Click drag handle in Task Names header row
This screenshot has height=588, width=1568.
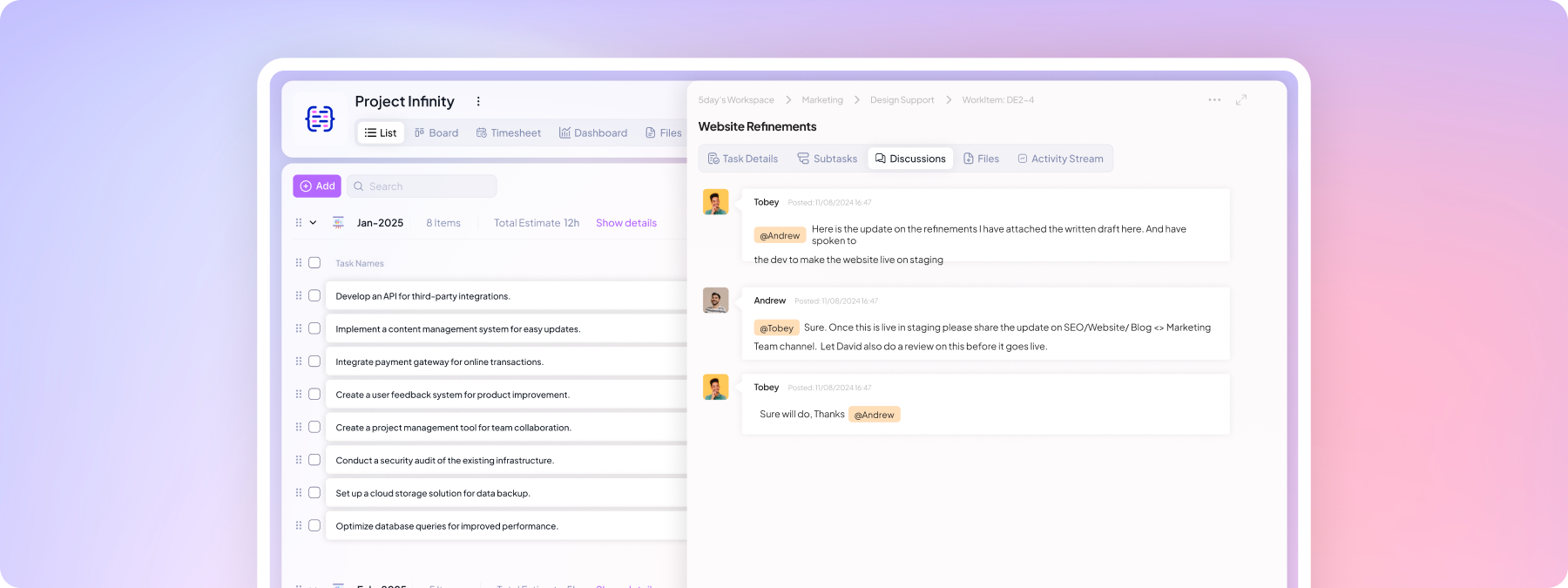(x=299, y=263)
